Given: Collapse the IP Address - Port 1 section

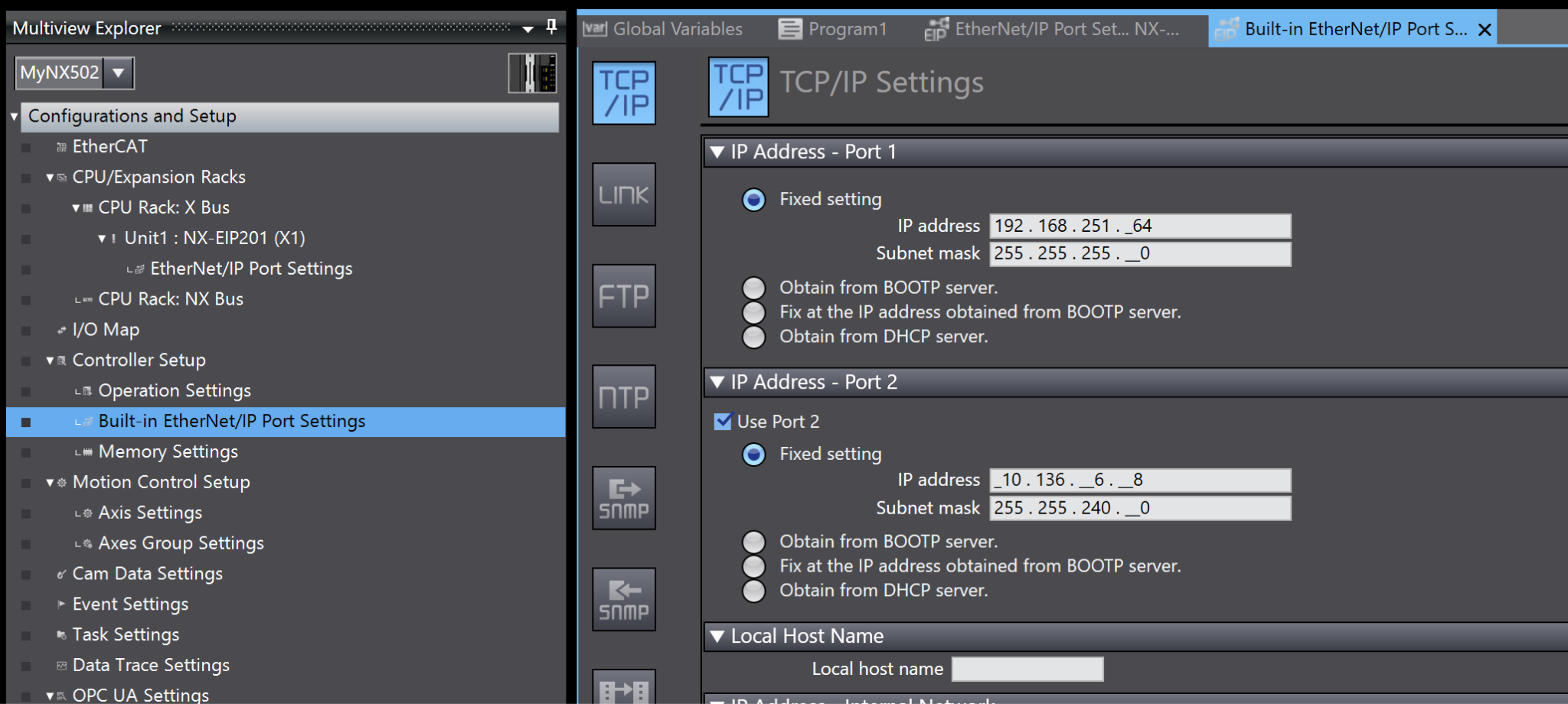Looking at the screenshot, I should [x=717, y=152].
